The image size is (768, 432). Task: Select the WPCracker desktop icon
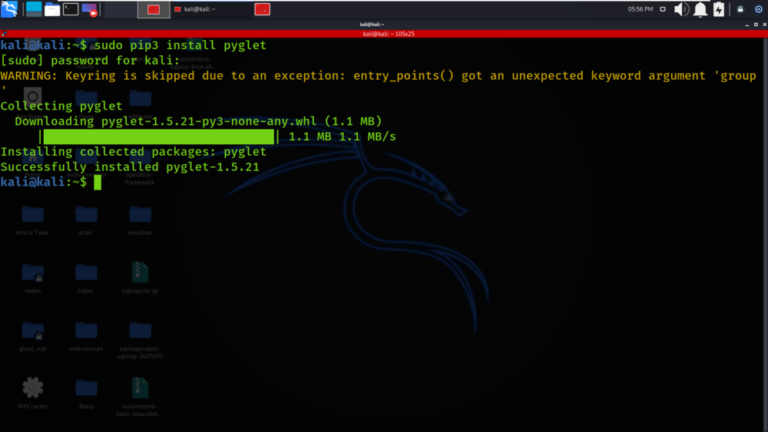pyautogui.click(x=33, y=388)
